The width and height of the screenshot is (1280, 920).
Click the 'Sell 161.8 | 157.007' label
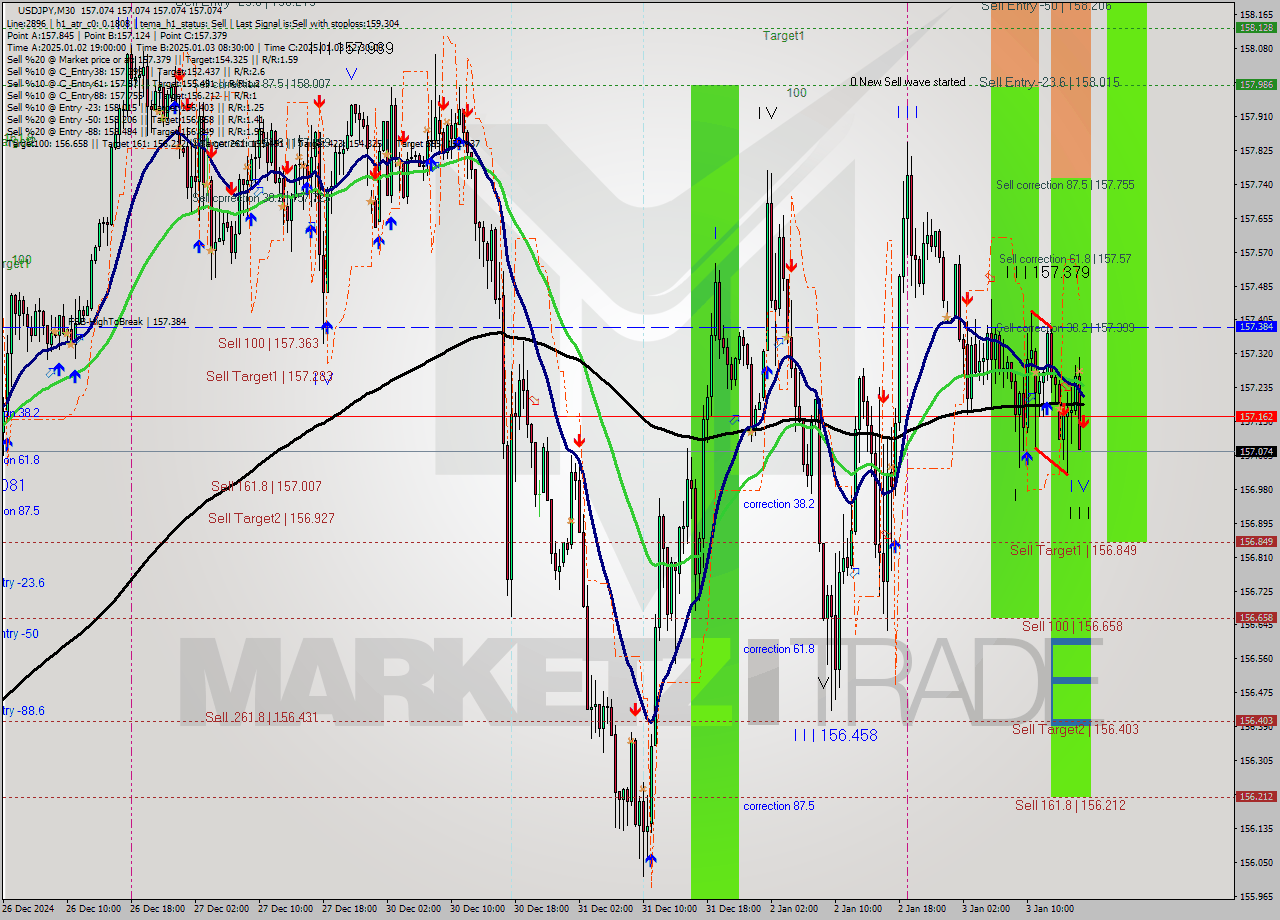pos(266,486)
